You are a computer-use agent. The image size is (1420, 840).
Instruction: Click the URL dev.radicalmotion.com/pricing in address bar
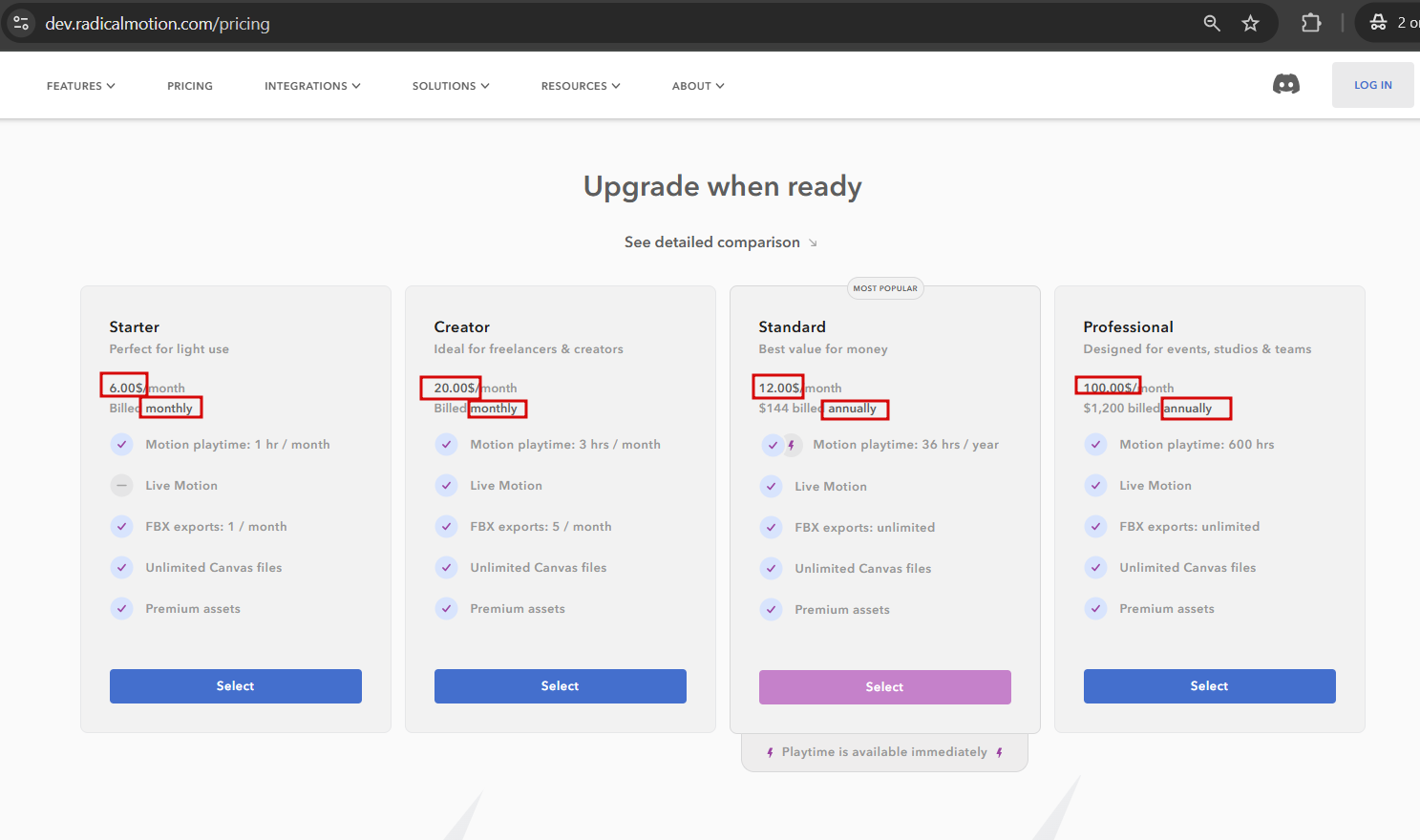tap(158, 24)
